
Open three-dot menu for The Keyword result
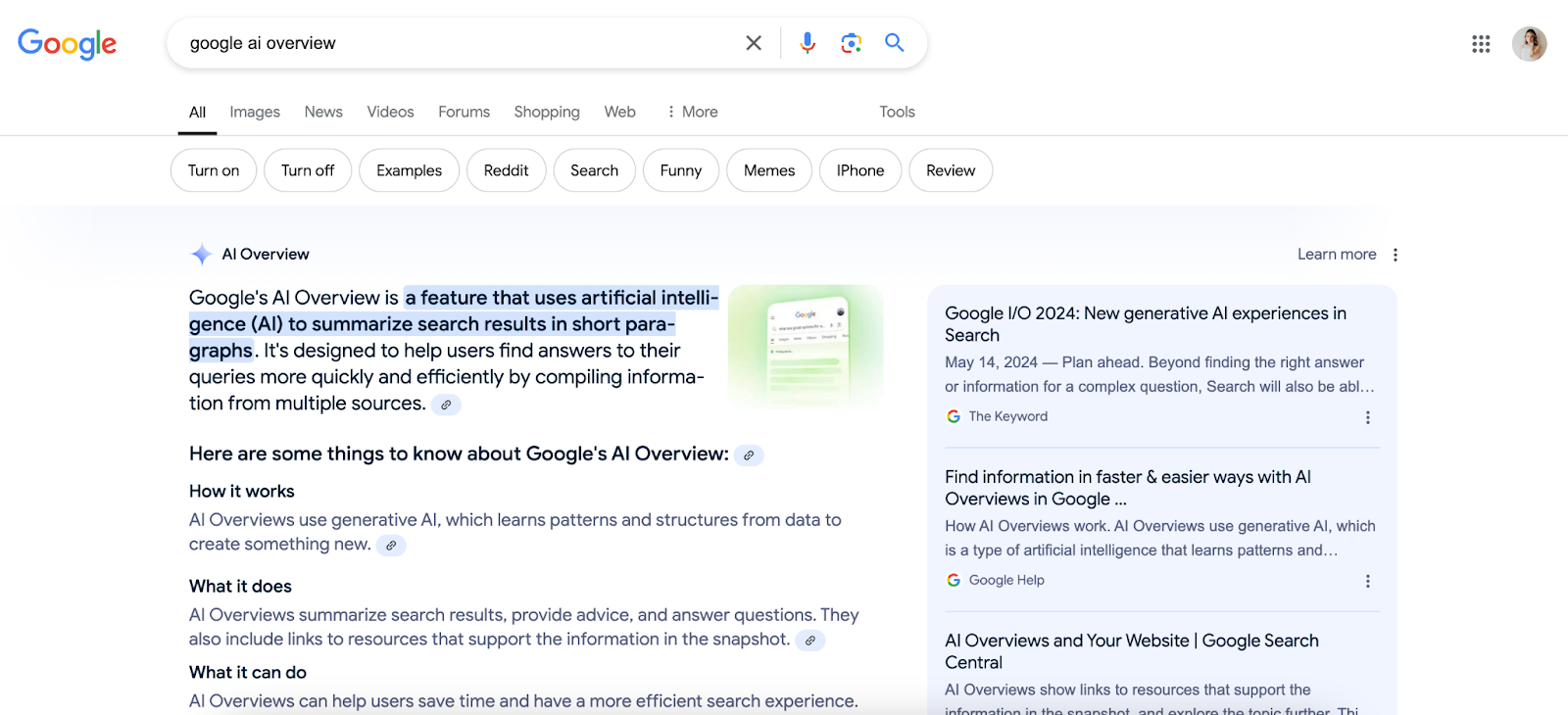[x=1368, y=417]
